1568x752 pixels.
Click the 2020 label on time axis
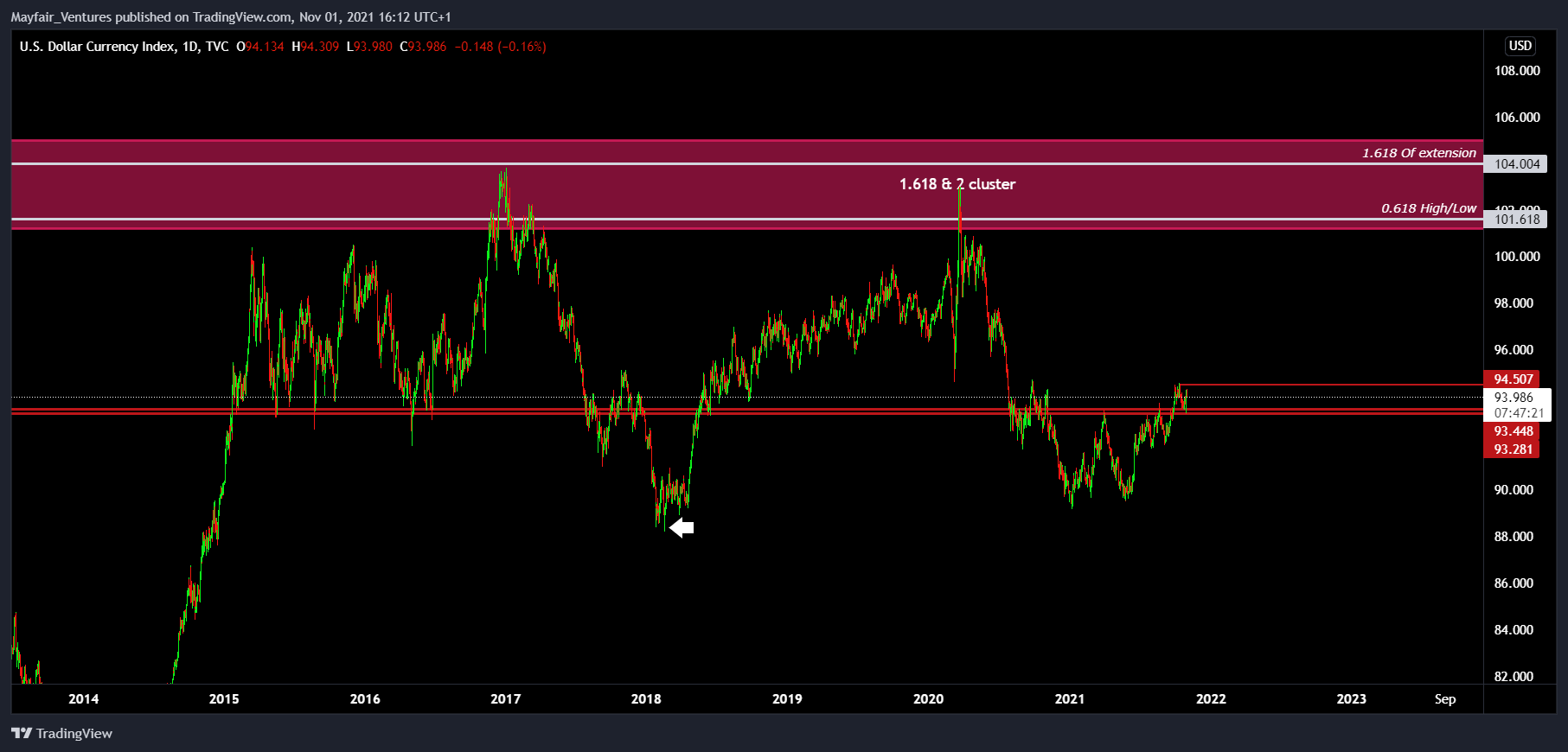coord(929,698)
